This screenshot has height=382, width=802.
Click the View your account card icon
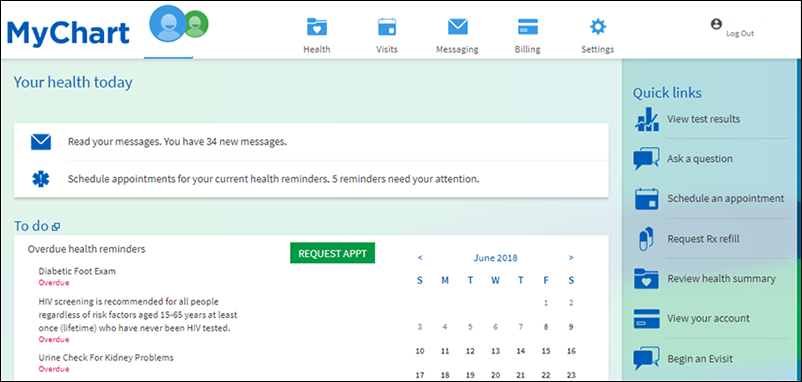(647, 318)
